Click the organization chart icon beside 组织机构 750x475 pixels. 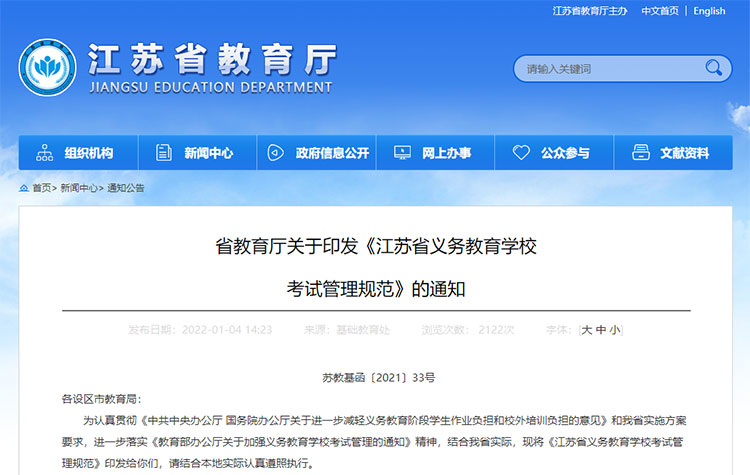[x=45, y=153]
